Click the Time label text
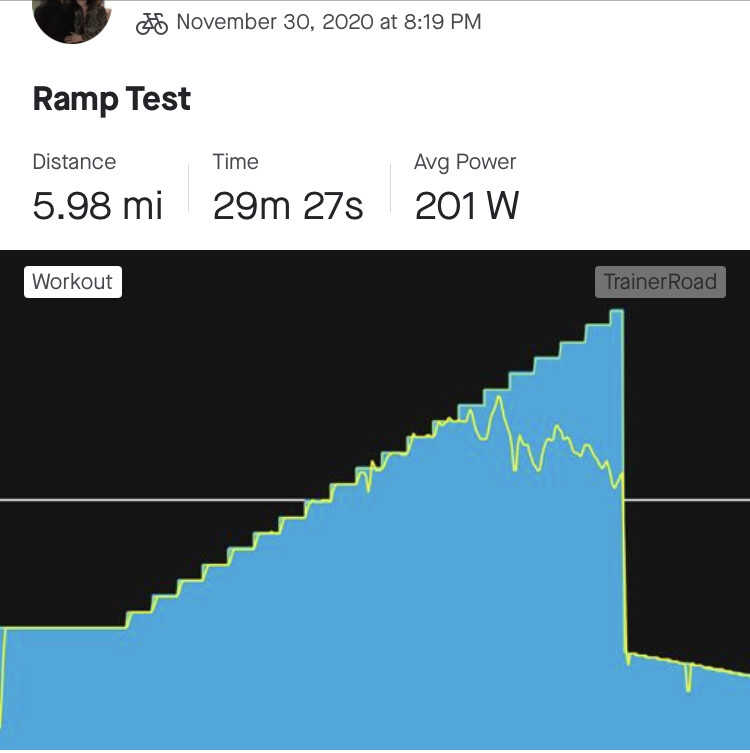 [235, 162]
